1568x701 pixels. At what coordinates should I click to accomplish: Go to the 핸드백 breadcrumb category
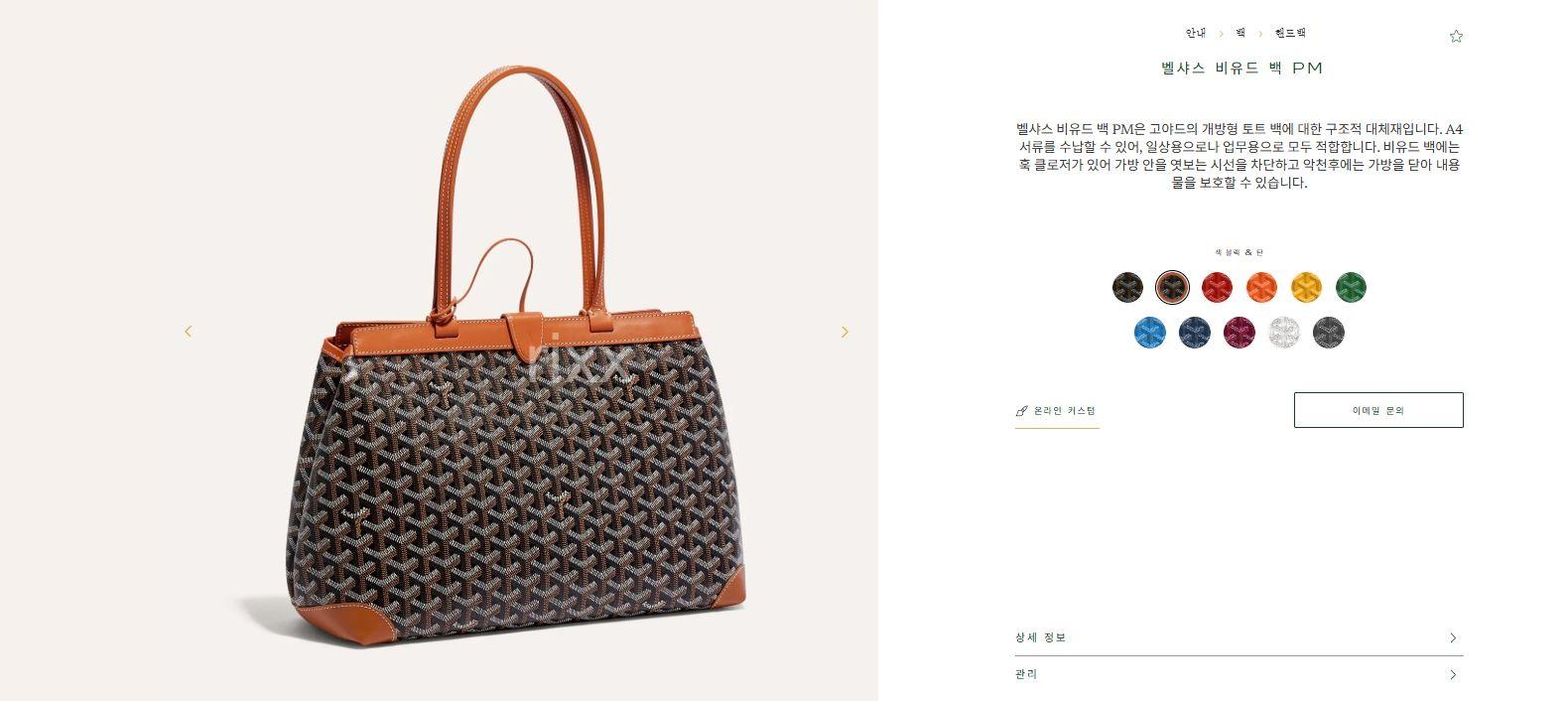[x=1290, y=34]
